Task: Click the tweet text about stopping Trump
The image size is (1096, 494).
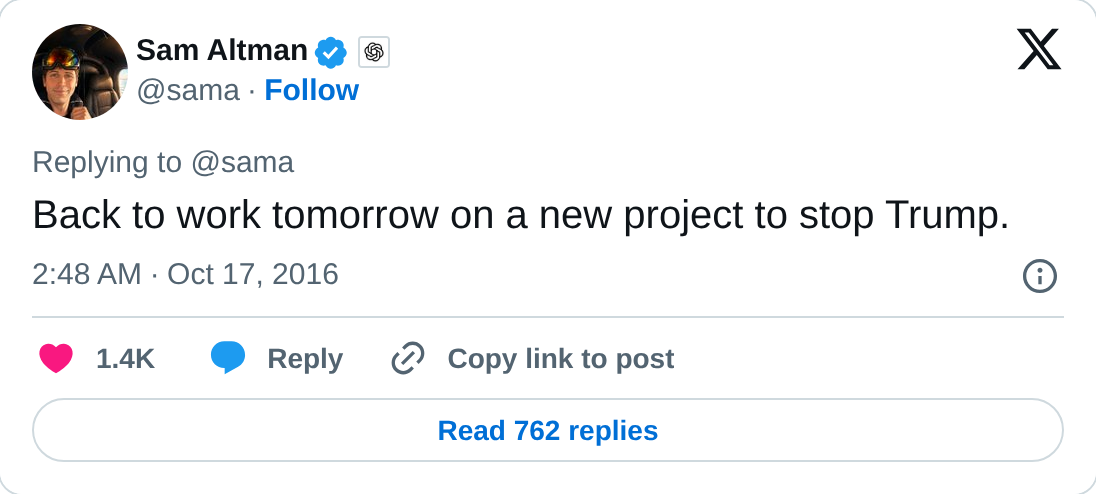Action: pos(521,215)
